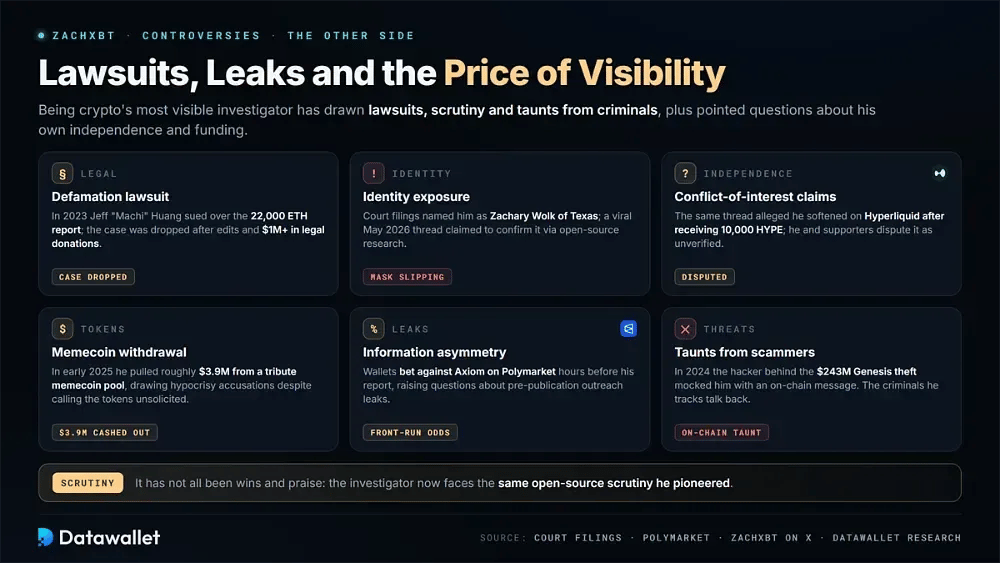Click the blue logo in Leaks card
Screen dimensions: 1000x563
coord(628,329)
